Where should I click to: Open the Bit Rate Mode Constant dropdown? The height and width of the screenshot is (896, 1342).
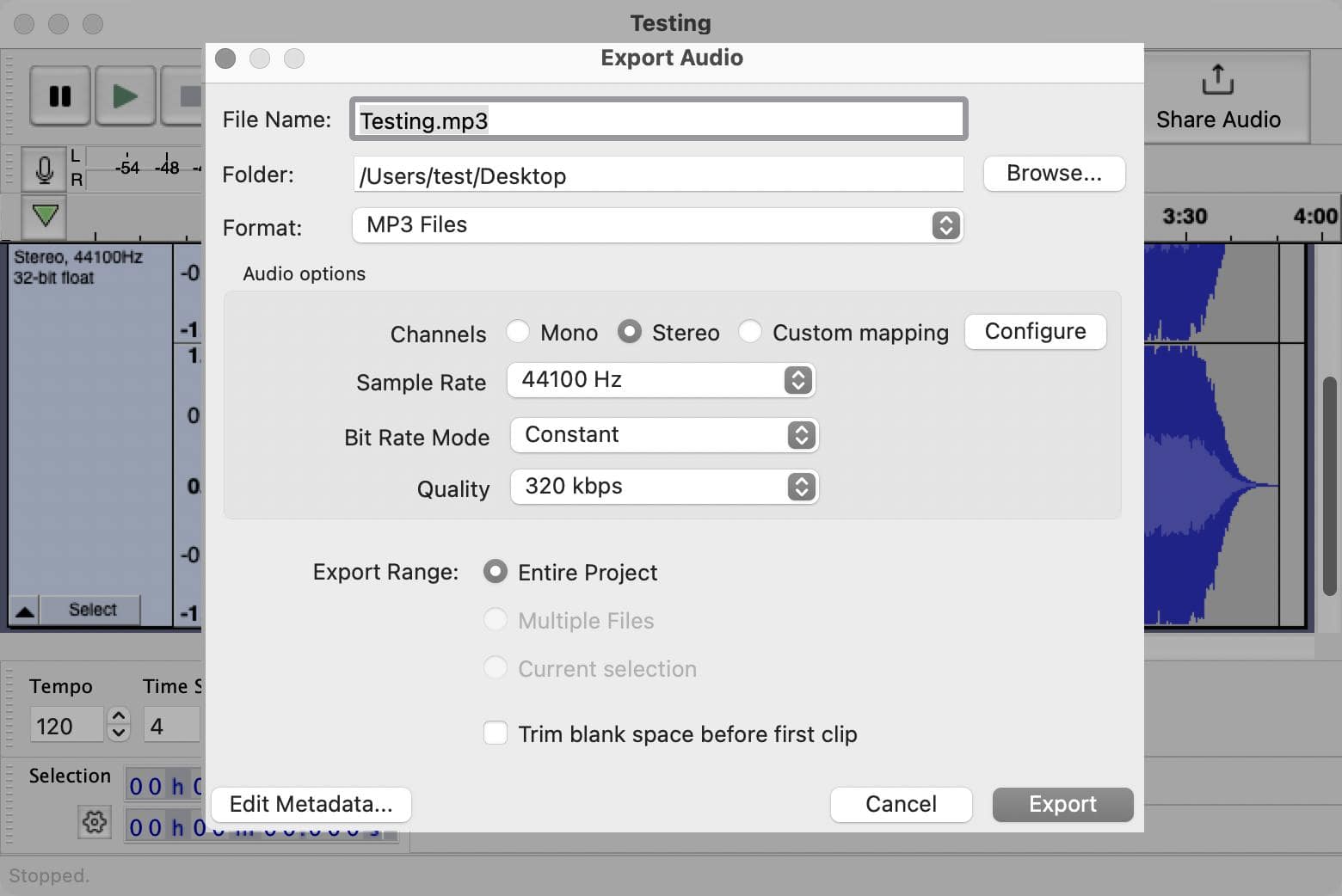pyautogui.click(x=663, y=435)
